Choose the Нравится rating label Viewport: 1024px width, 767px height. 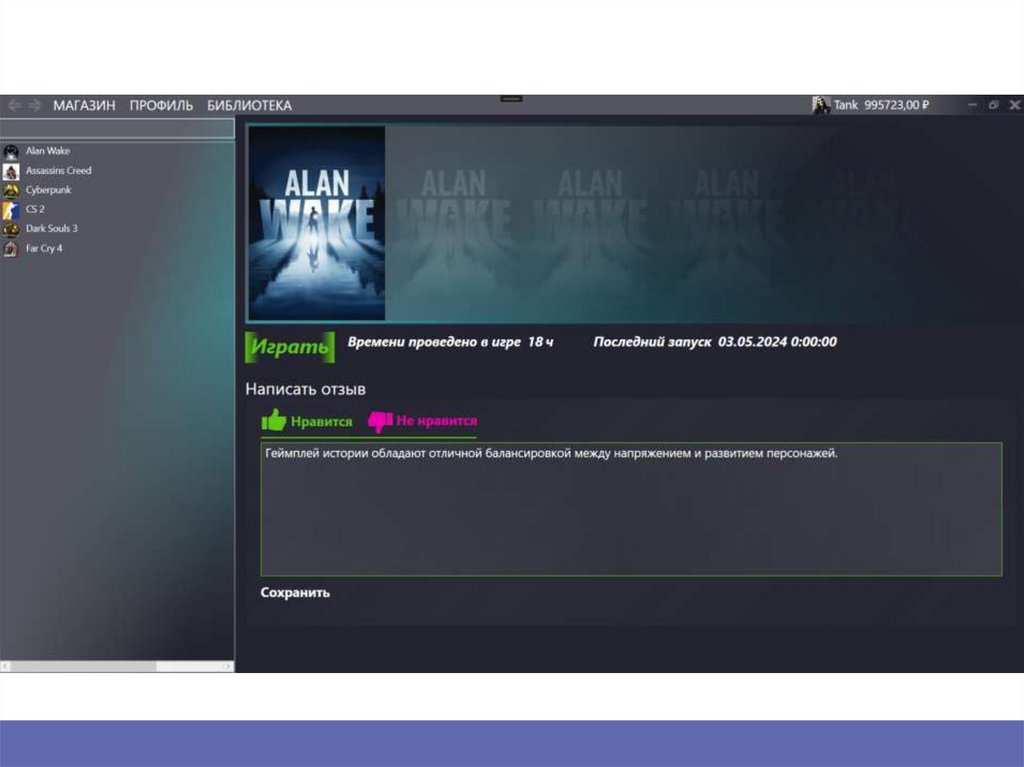coord(321,422)
